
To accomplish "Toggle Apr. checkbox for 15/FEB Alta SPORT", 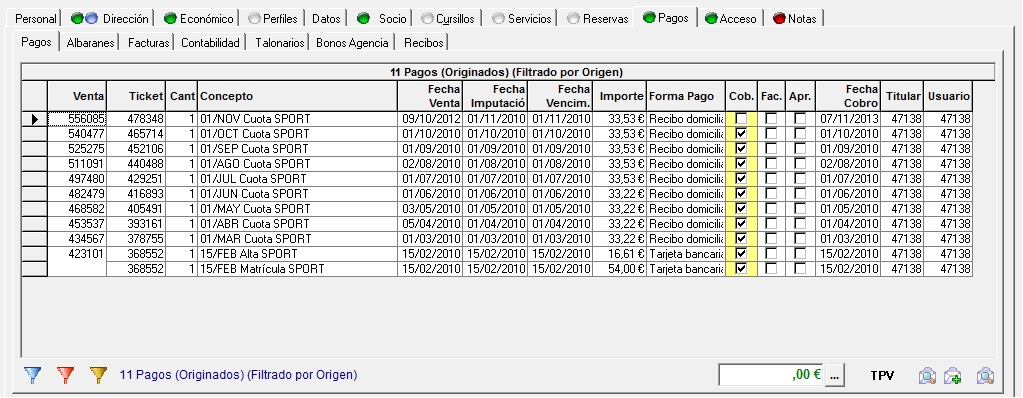I will (x=800, y=253).
